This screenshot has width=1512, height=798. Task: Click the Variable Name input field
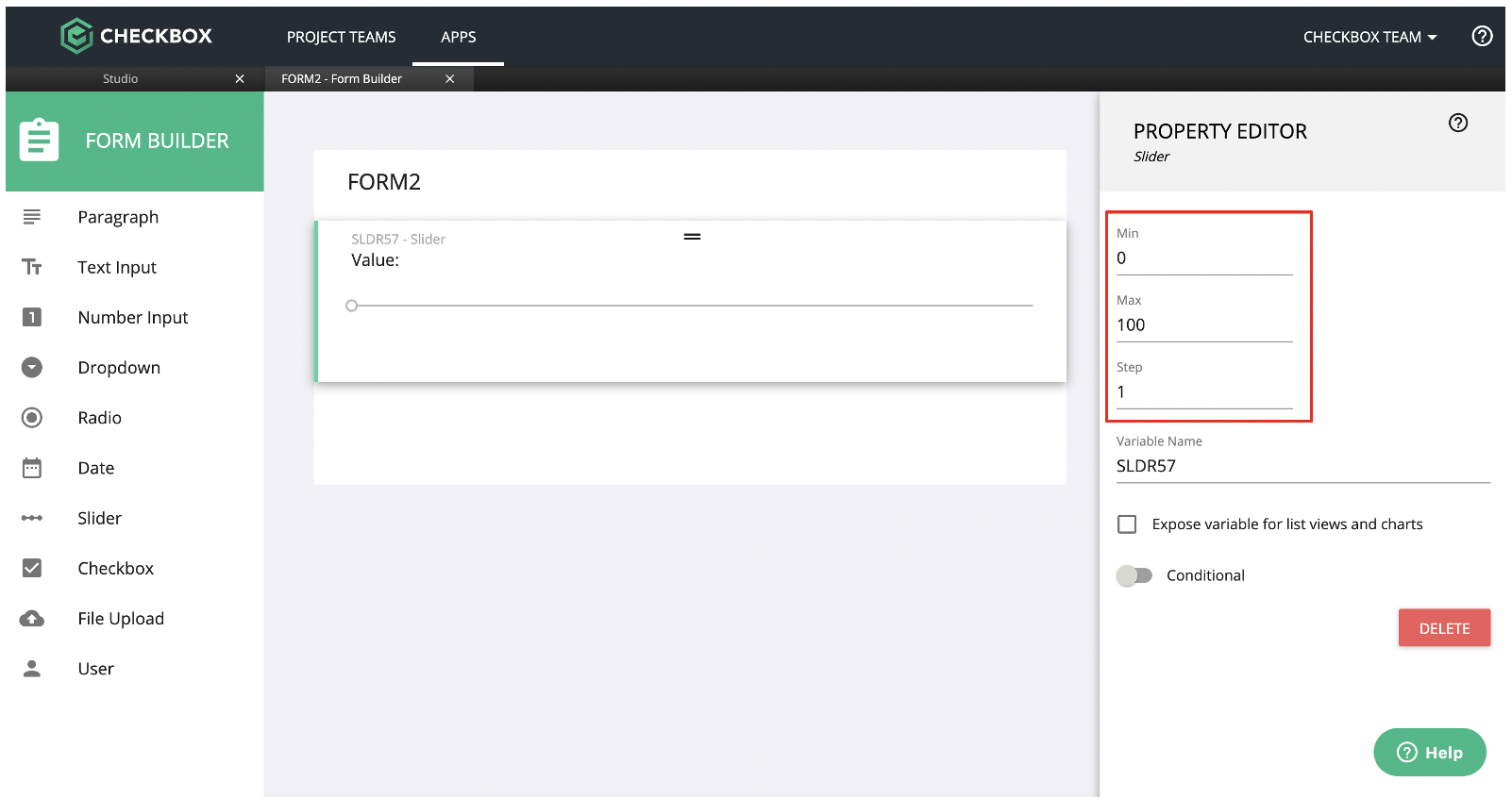[1302, 466]
